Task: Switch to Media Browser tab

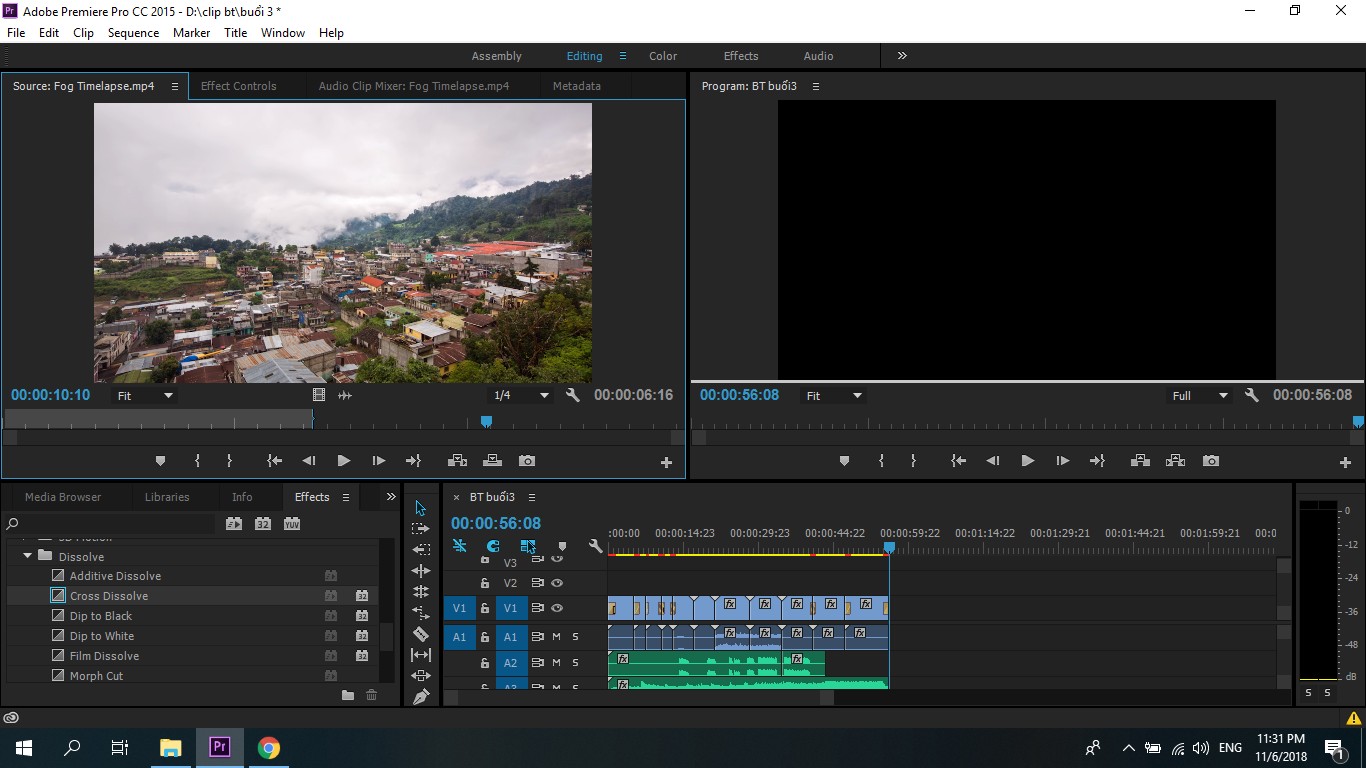Action: coord(63,497)
